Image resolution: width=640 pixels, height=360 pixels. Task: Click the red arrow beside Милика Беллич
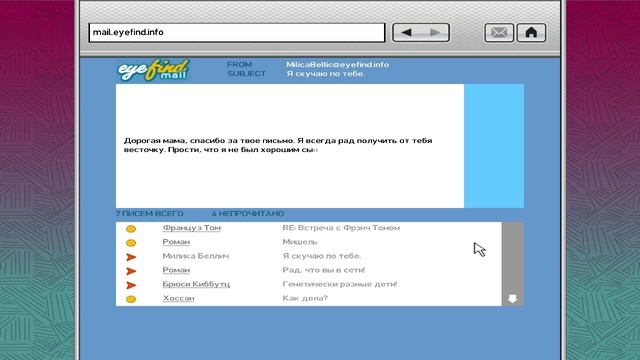point(131,257)
